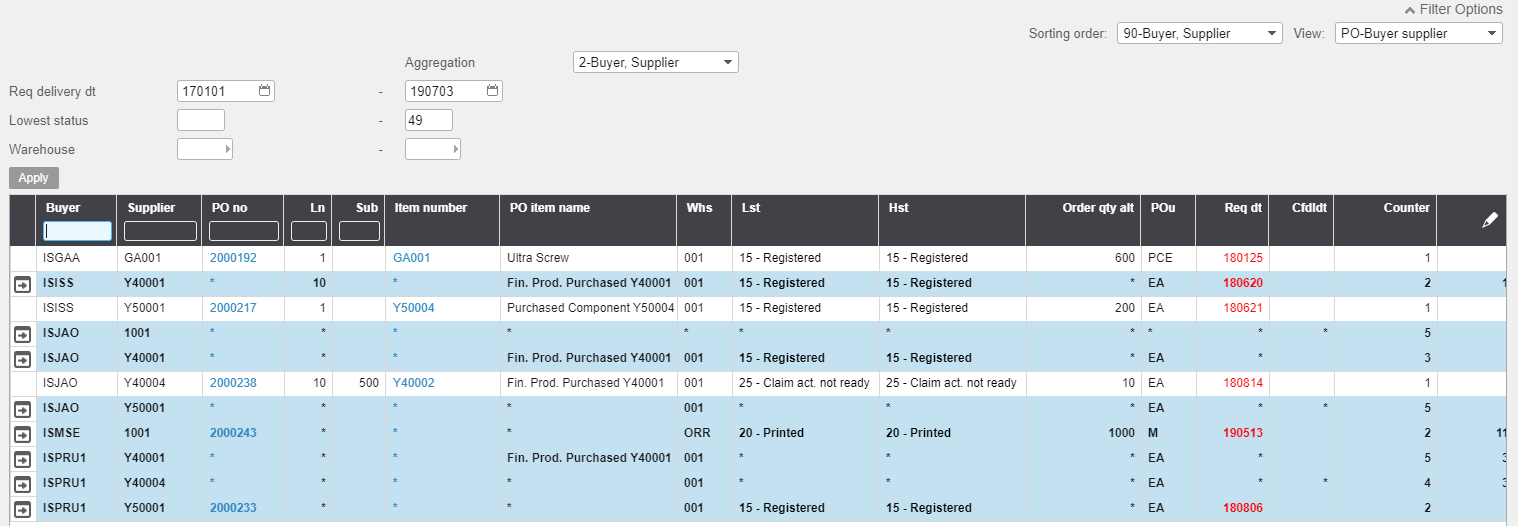The image size is (1518, 526).
Task: Open the Warehouse from-value lookup field
Action: [x=204, y=150]
